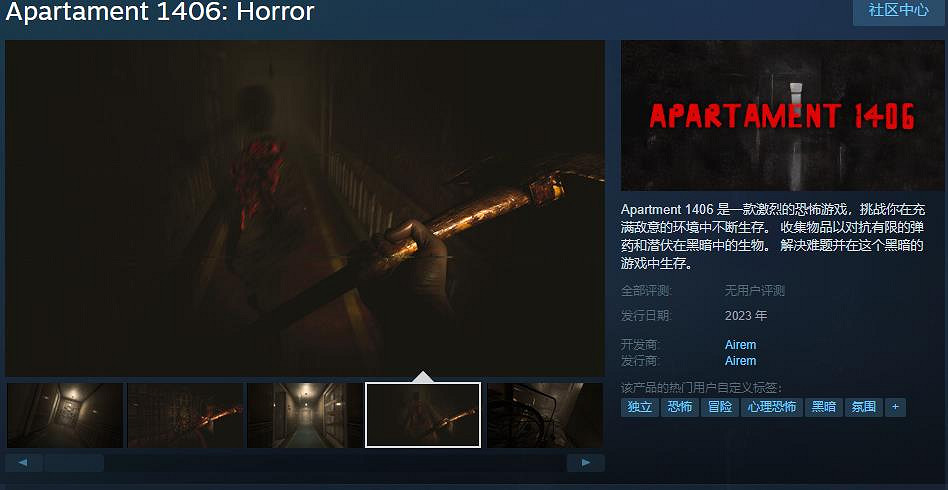Click the right arrow of the thumbnail strip

(586, 463)
